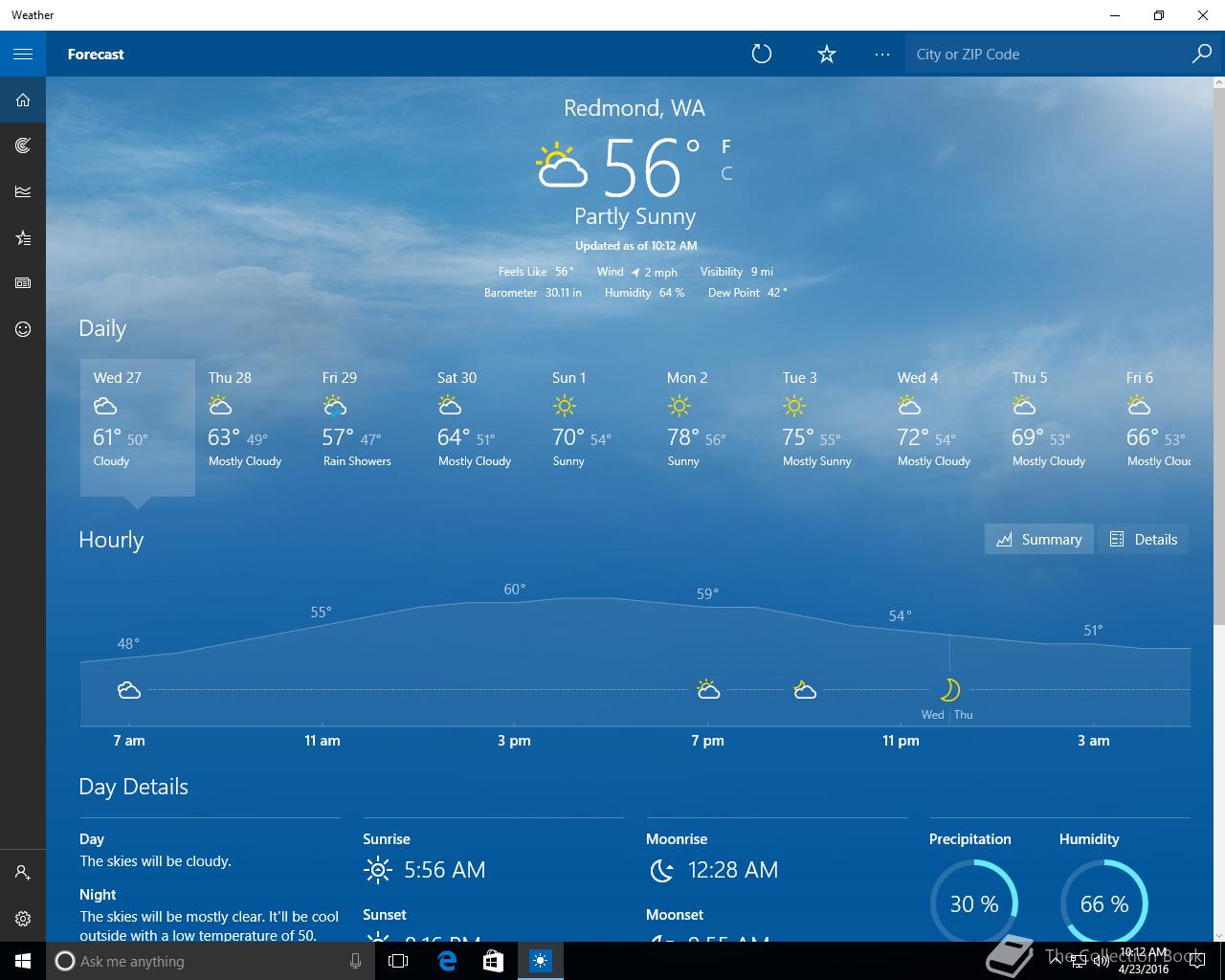The height and width of the screenshot is (980, 1225).
Task: Click the current Partly Sunny weather icon
Action: click(x=561, y=166)
